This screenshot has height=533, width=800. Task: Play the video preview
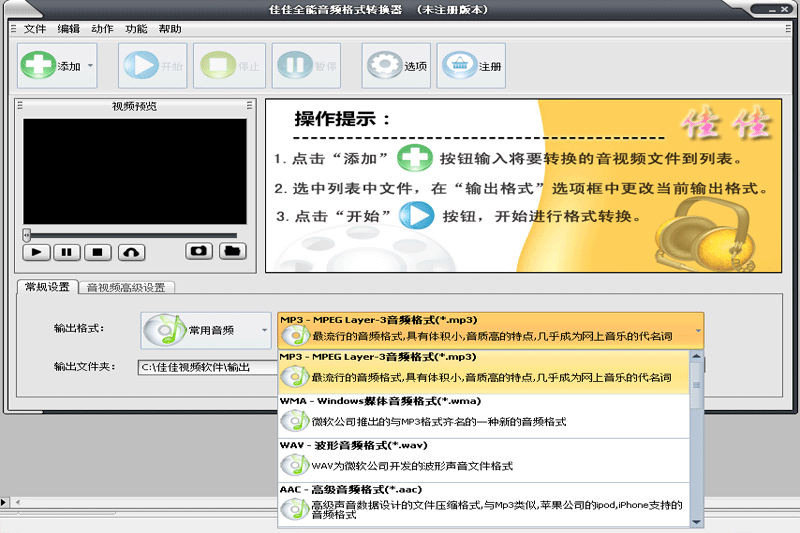36,252
